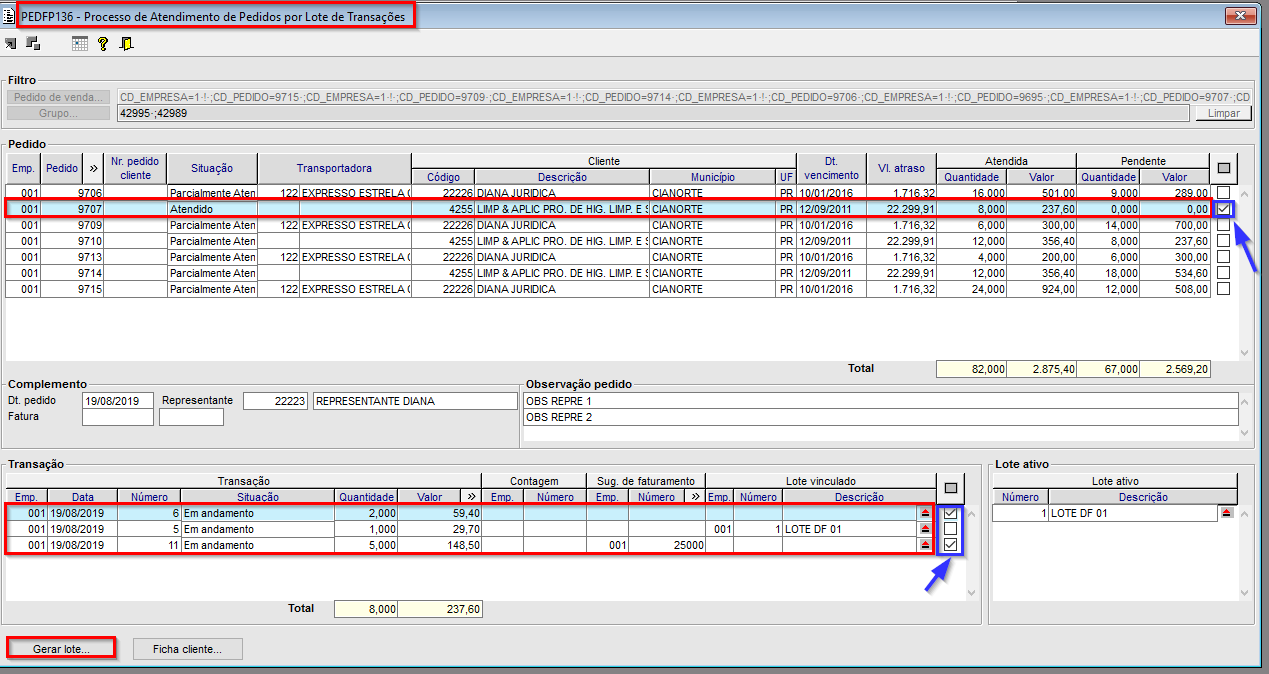Click Pedido grid scrollbar down arrow
The image size is (1269, 674).
point(1245,352)
